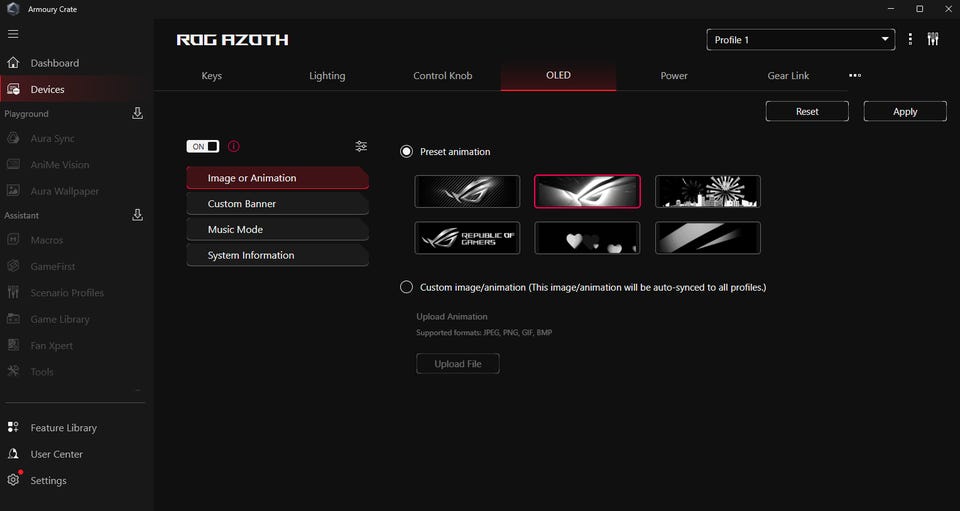
Task: Click red info icon beside ON switch
Action: pyautogui.click(x=234, y=146)
